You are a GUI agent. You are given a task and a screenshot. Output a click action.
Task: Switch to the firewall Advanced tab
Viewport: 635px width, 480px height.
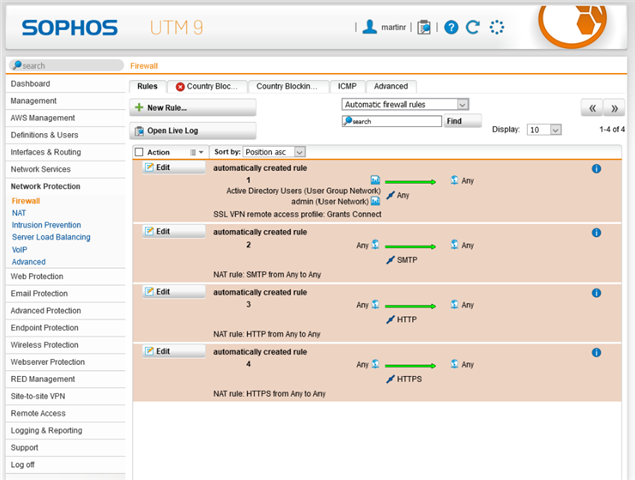point(391,86)
